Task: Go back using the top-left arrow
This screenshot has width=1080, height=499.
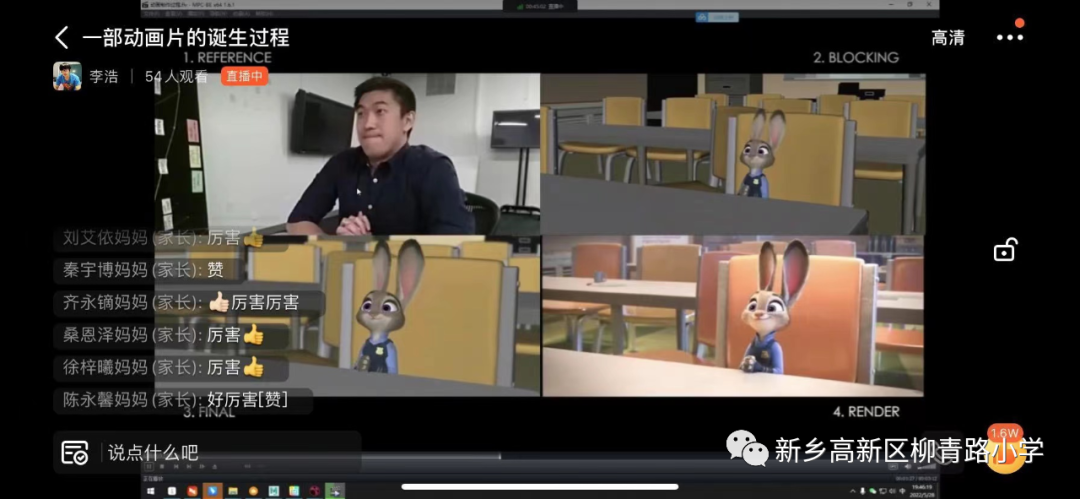Action: (x=62, y=37)
